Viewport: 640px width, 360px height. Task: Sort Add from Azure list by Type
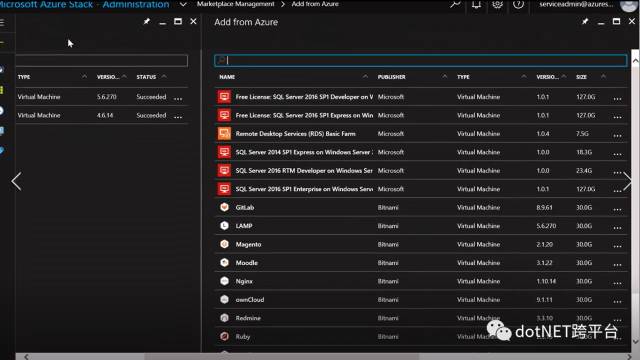463,77
